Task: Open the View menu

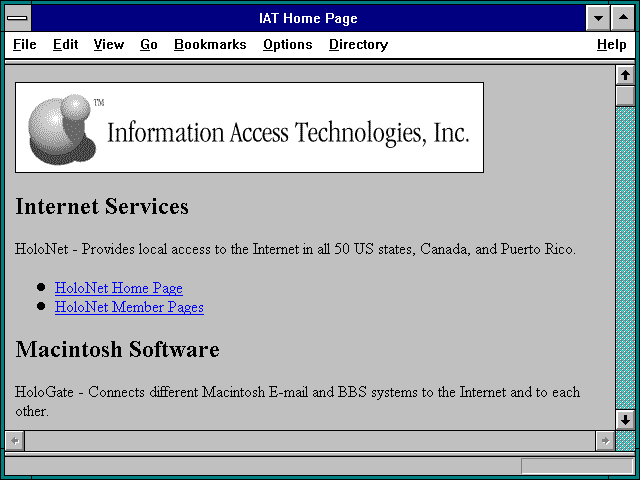Action: (x=109, y=44)
